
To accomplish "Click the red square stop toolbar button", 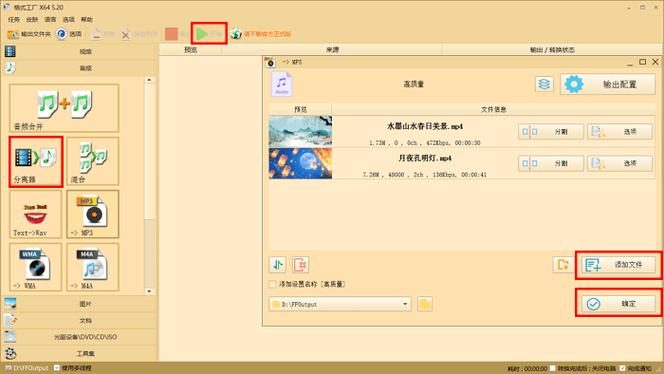I will [x=172, y=34].
